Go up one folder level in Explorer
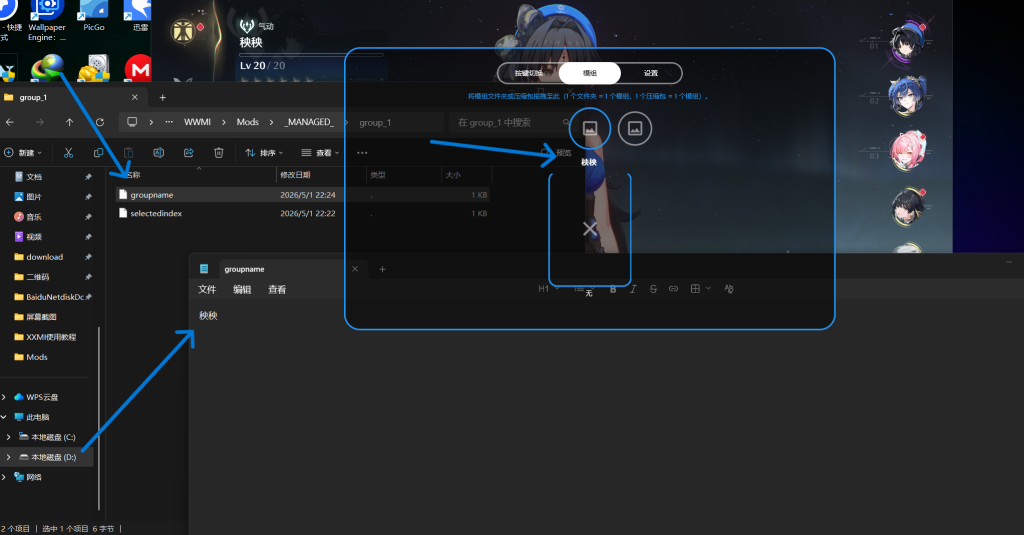 (69, 122)
